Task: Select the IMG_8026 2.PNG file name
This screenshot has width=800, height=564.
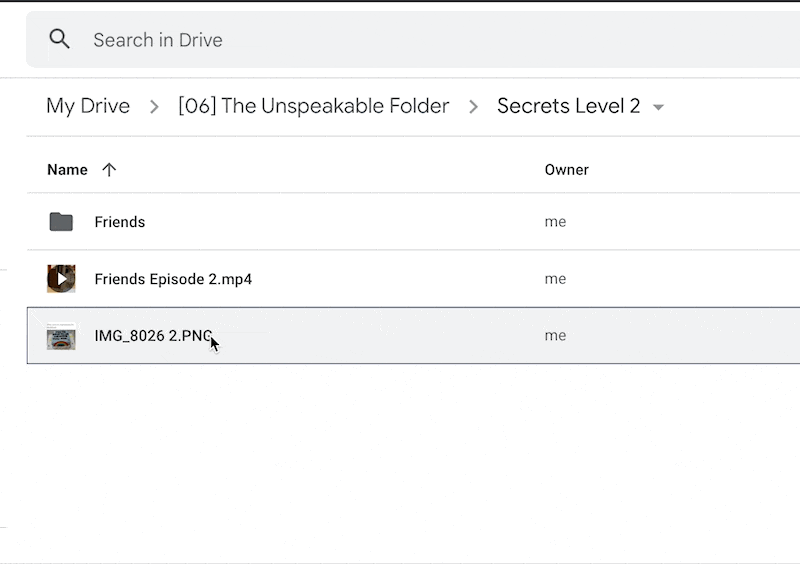Action: (152, 336)
